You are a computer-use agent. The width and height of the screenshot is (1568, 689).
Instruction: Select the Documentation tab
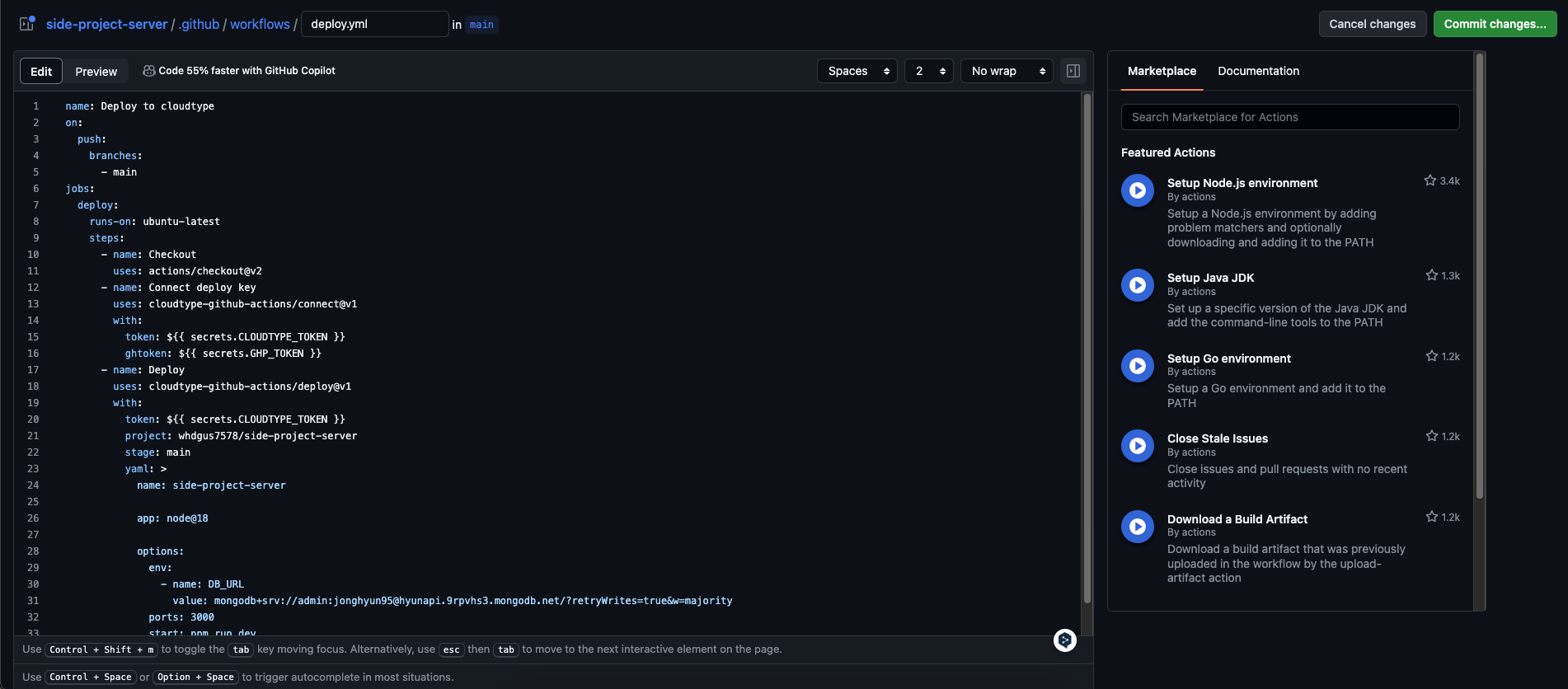coord(1258,71)
